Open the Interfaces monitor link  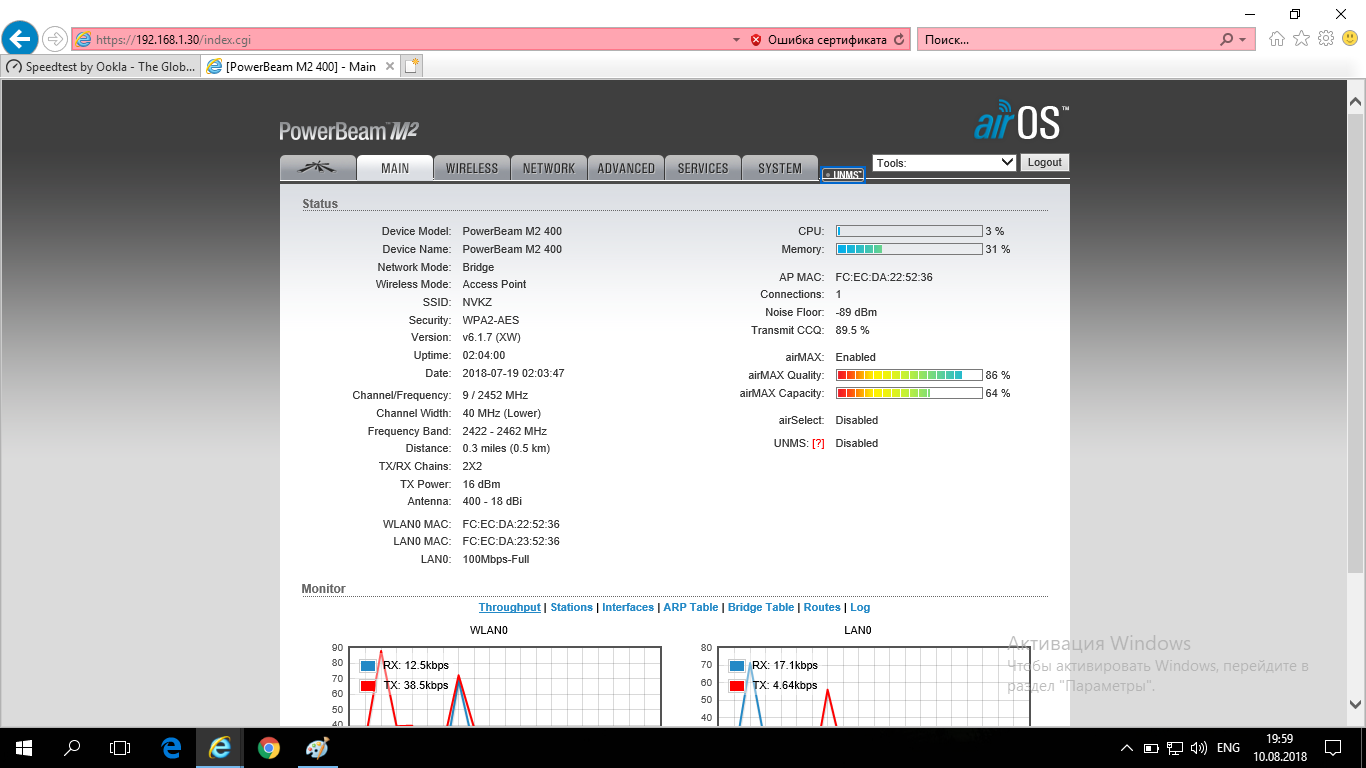click(x=628, y=607)
